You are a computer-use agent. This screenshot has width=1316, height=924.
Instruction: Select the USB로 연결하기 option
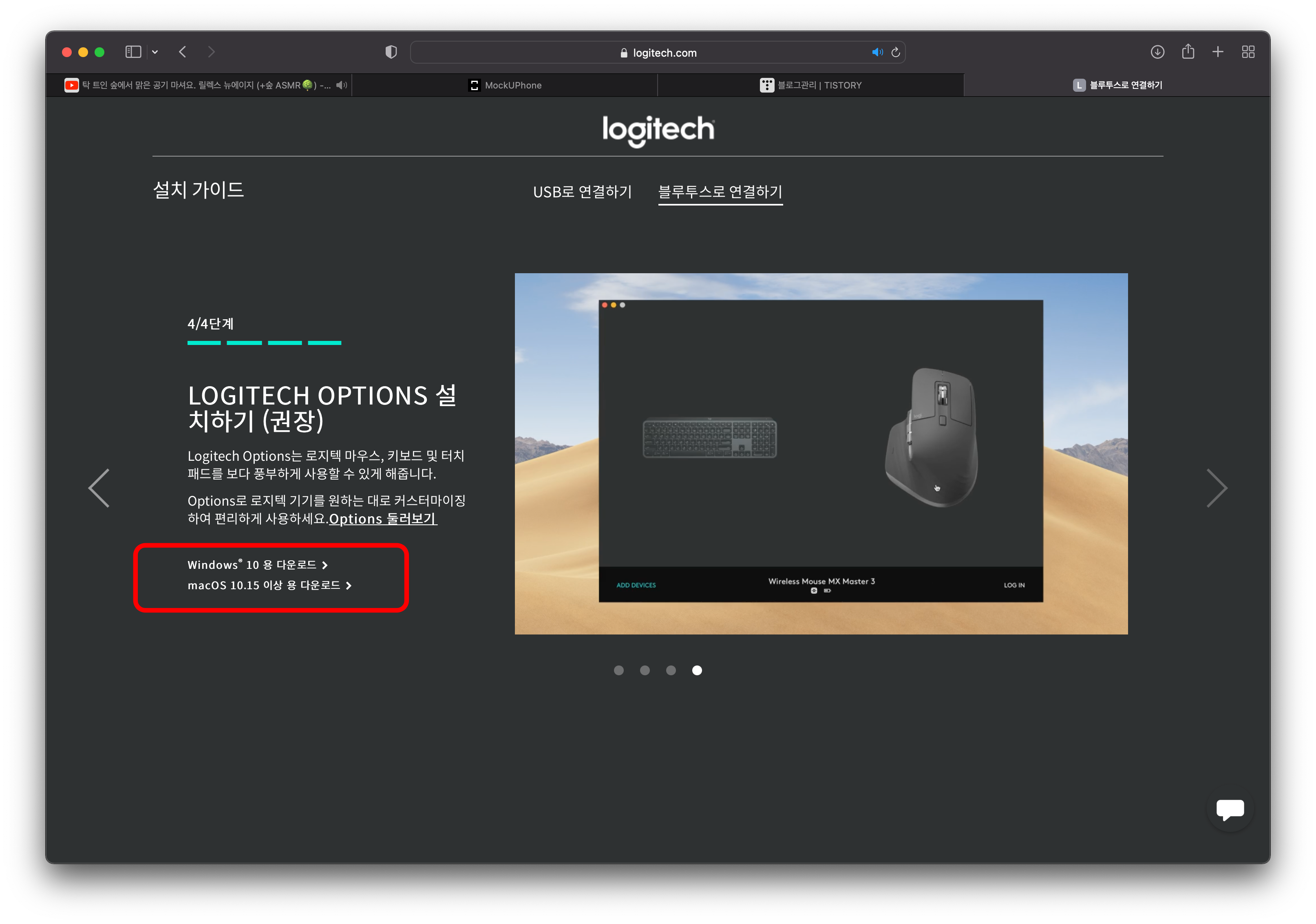[x=582, y=192]
